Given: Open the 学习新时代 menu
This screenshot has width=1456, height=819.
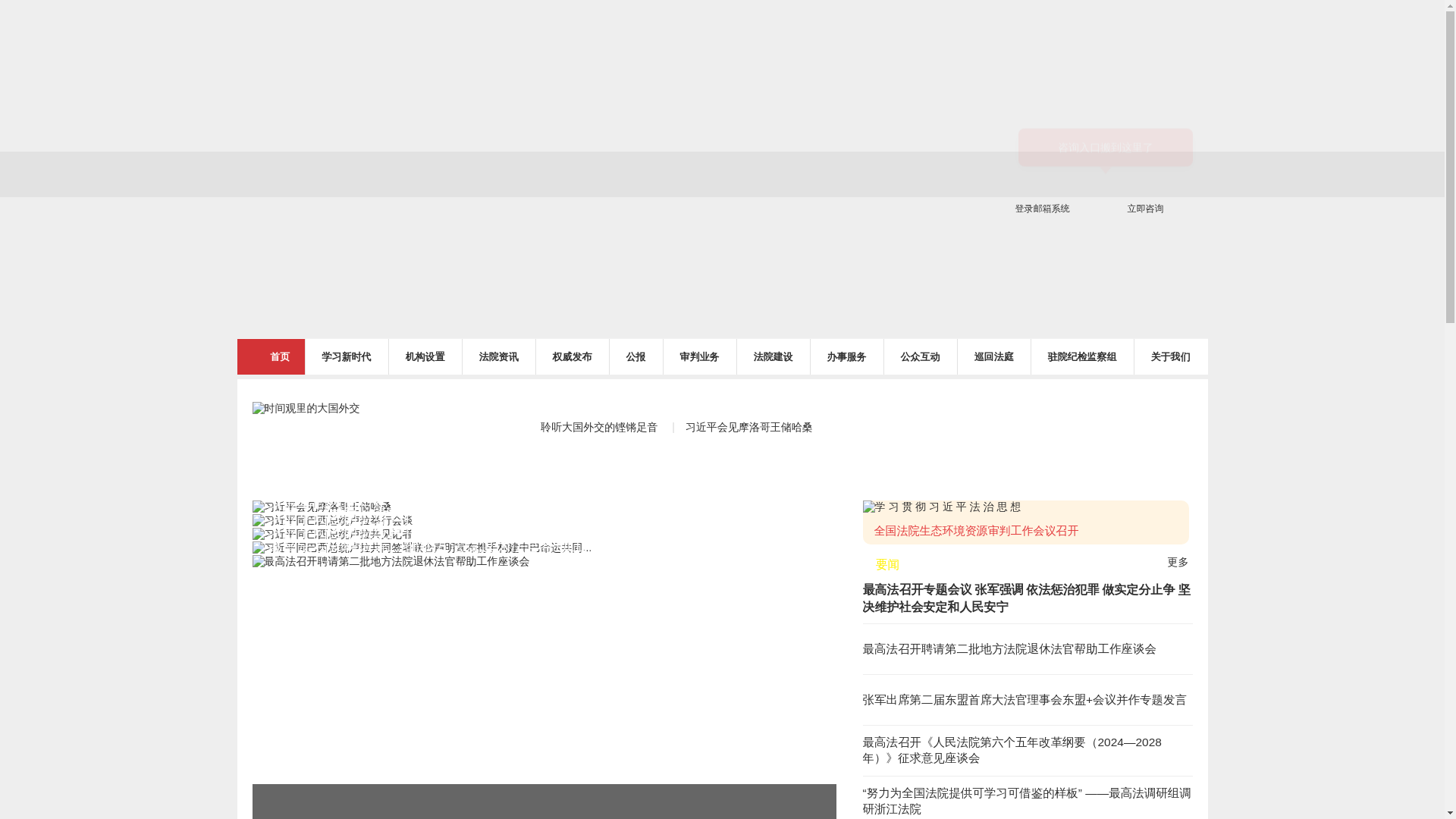Looking at the screenshot, I should pyautogui.click(x=347, y=356).
